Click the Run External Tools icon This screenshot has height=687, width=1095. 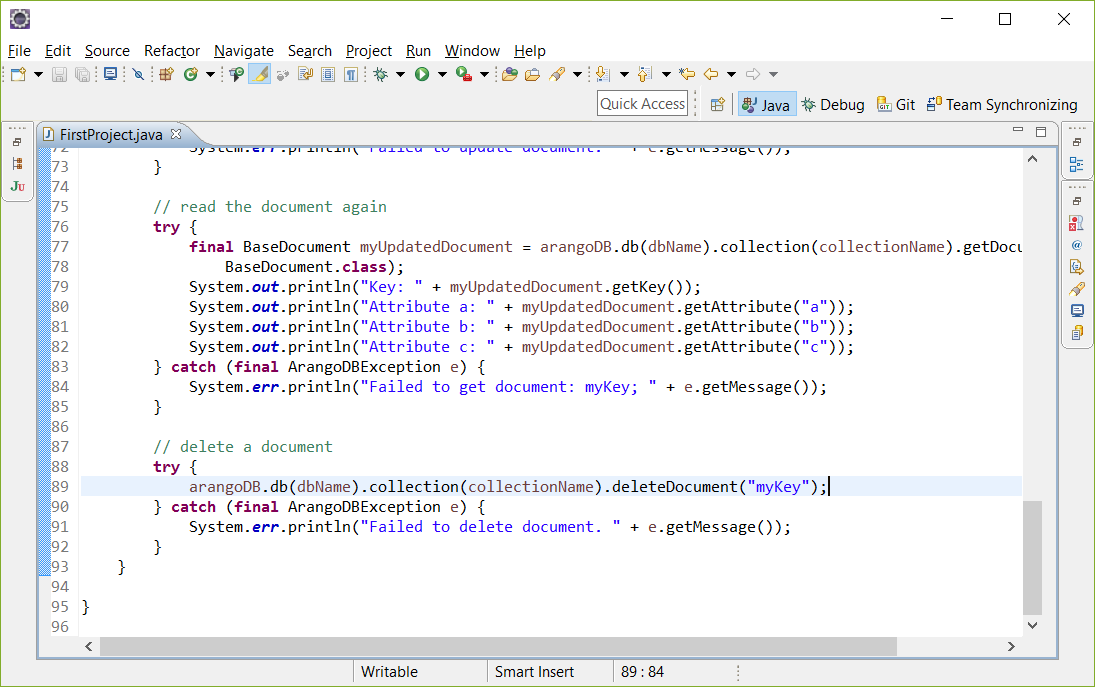click(464, 74)
